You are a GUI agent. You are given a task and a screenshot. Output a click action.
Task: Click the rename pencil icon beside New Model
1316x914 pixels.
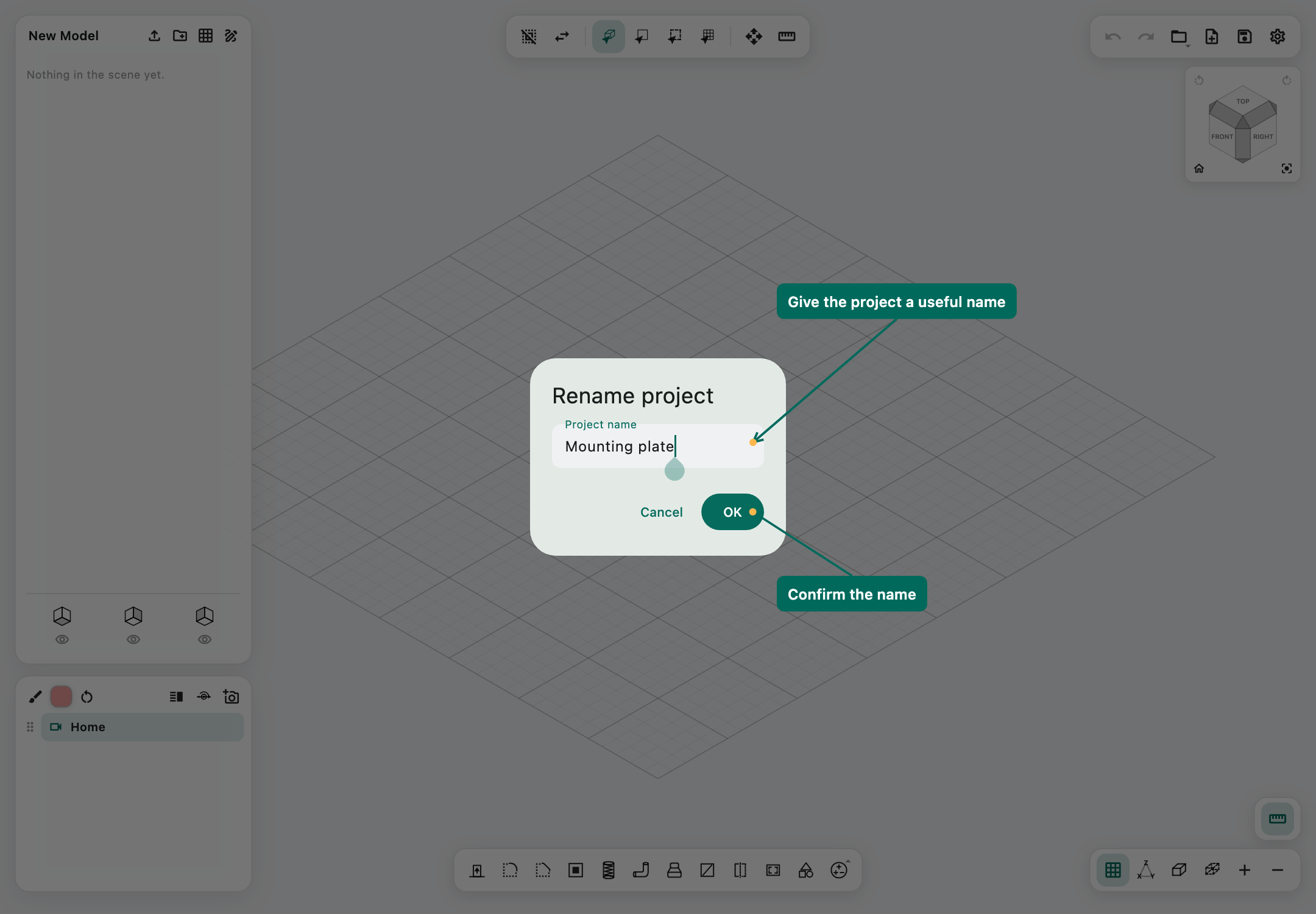(x=231, y=36)
